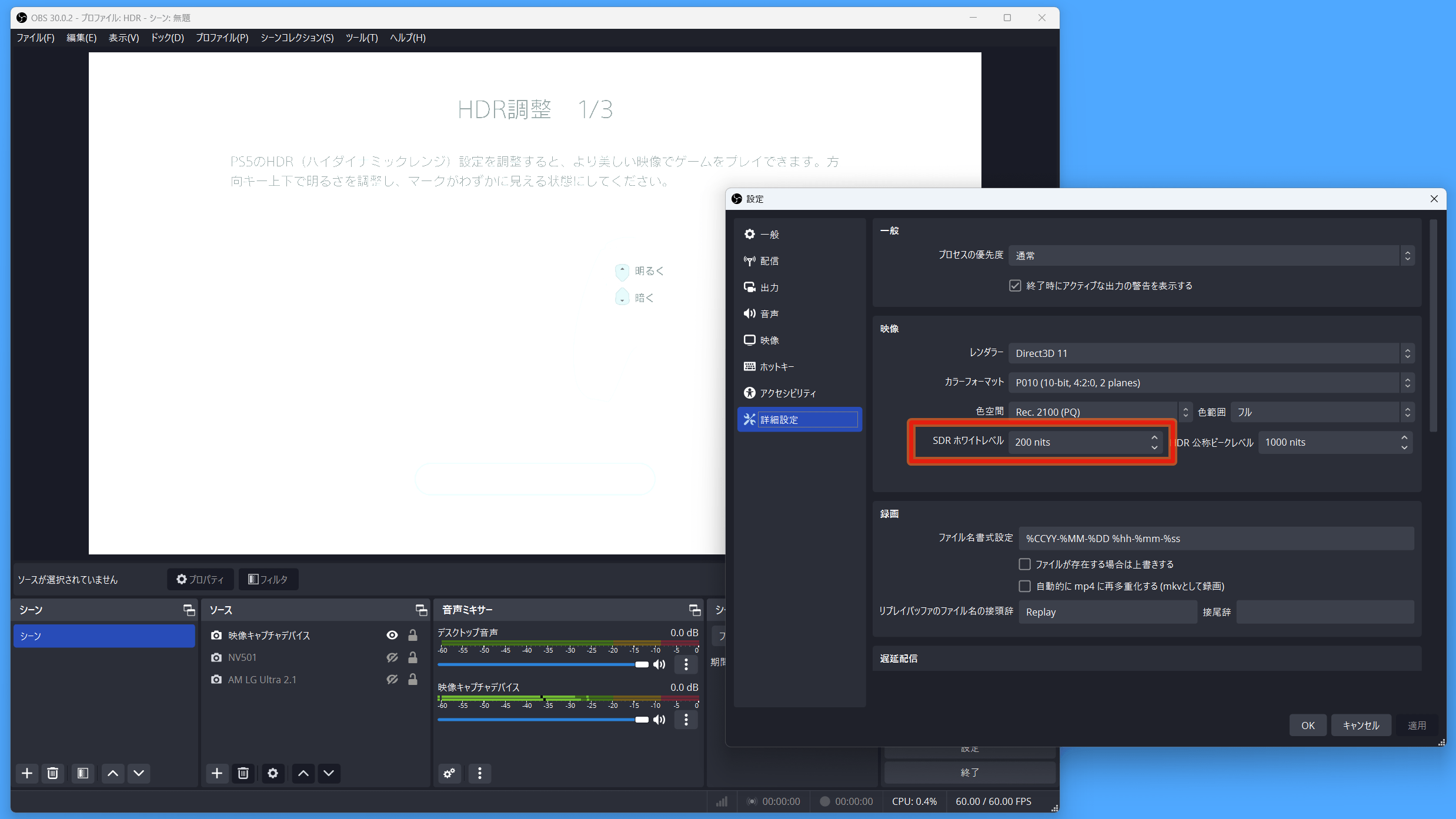
Task: Increase HDR 公称ピークレベル with up arrow
Action: click(1404, 437)
